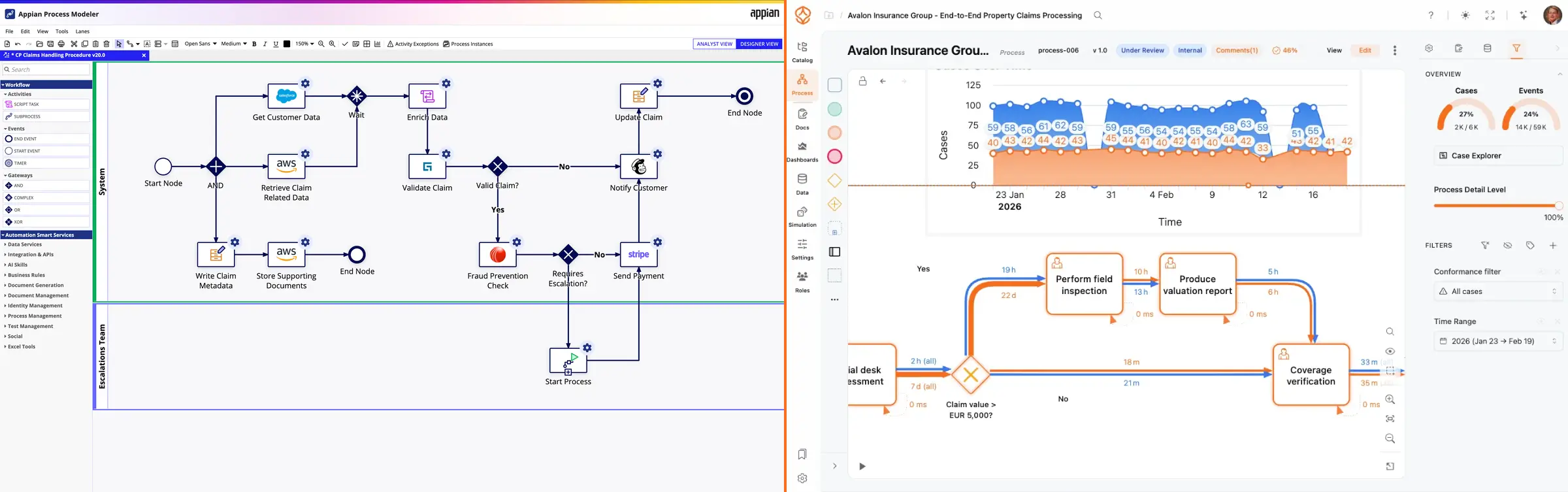Switch to the CP Claims Handling Procedure tab
1568x492 pixels.
tap(75, 56)
